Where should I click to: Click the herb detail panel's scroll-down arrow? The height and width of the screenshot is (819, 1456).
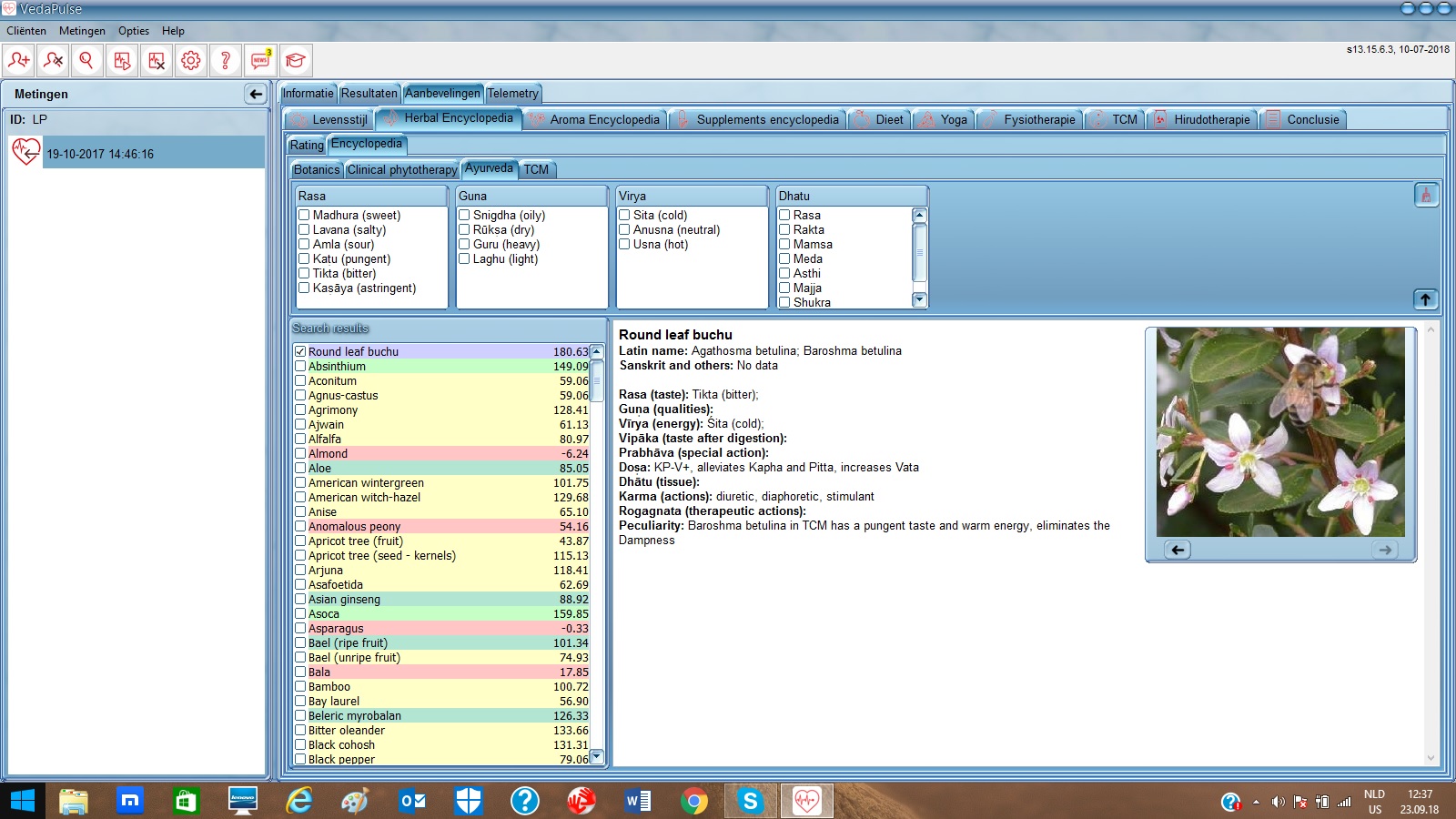click(1431, 757)
